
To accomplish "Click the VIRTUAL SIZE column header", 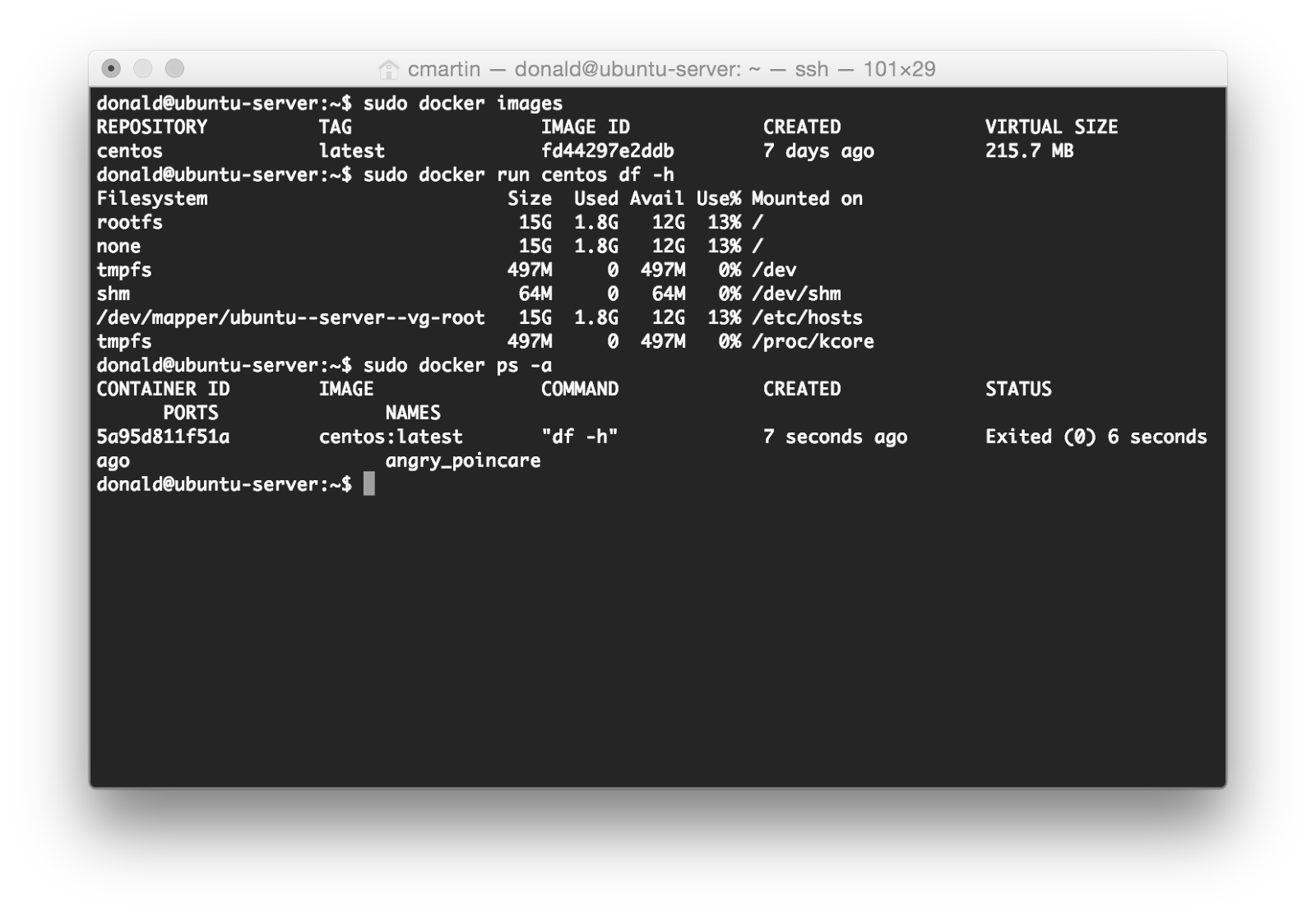I will (x=1051, y=127).
